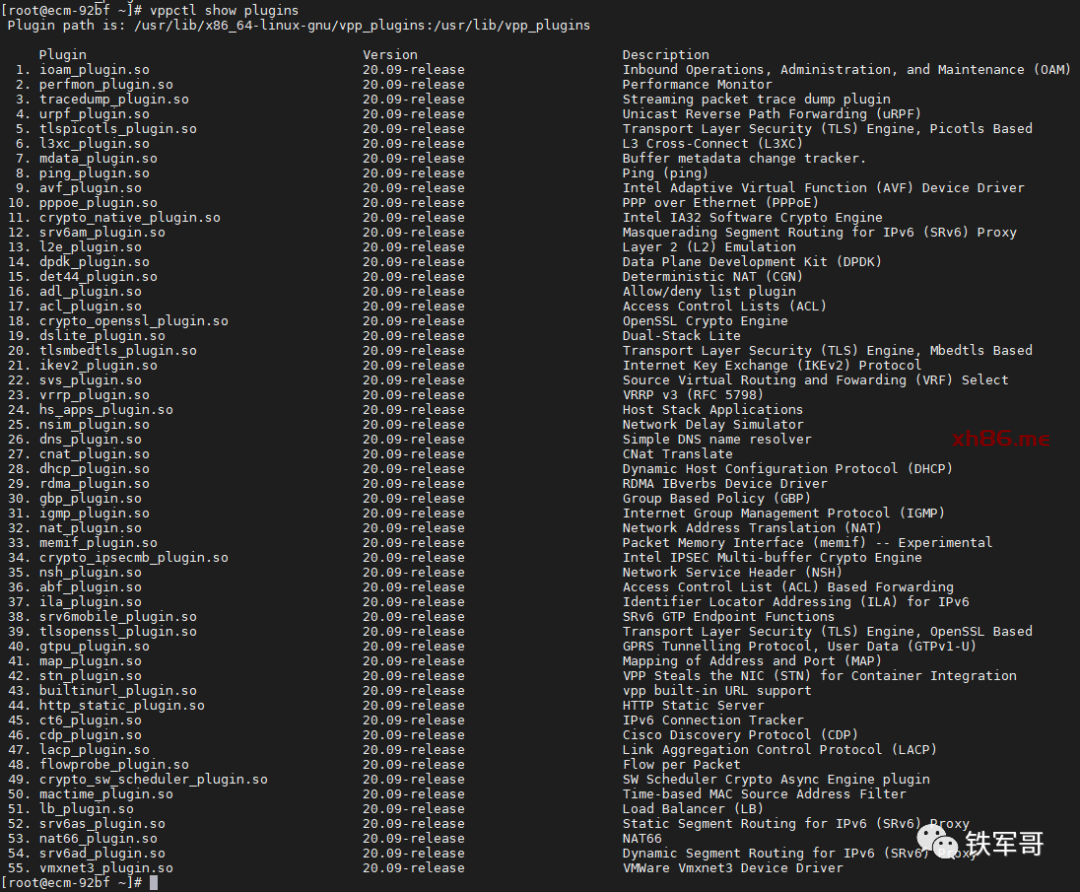This screenshot has height=892, width=1080.
Task: Click the Plugin column header
Action: [x=62, y=55]
